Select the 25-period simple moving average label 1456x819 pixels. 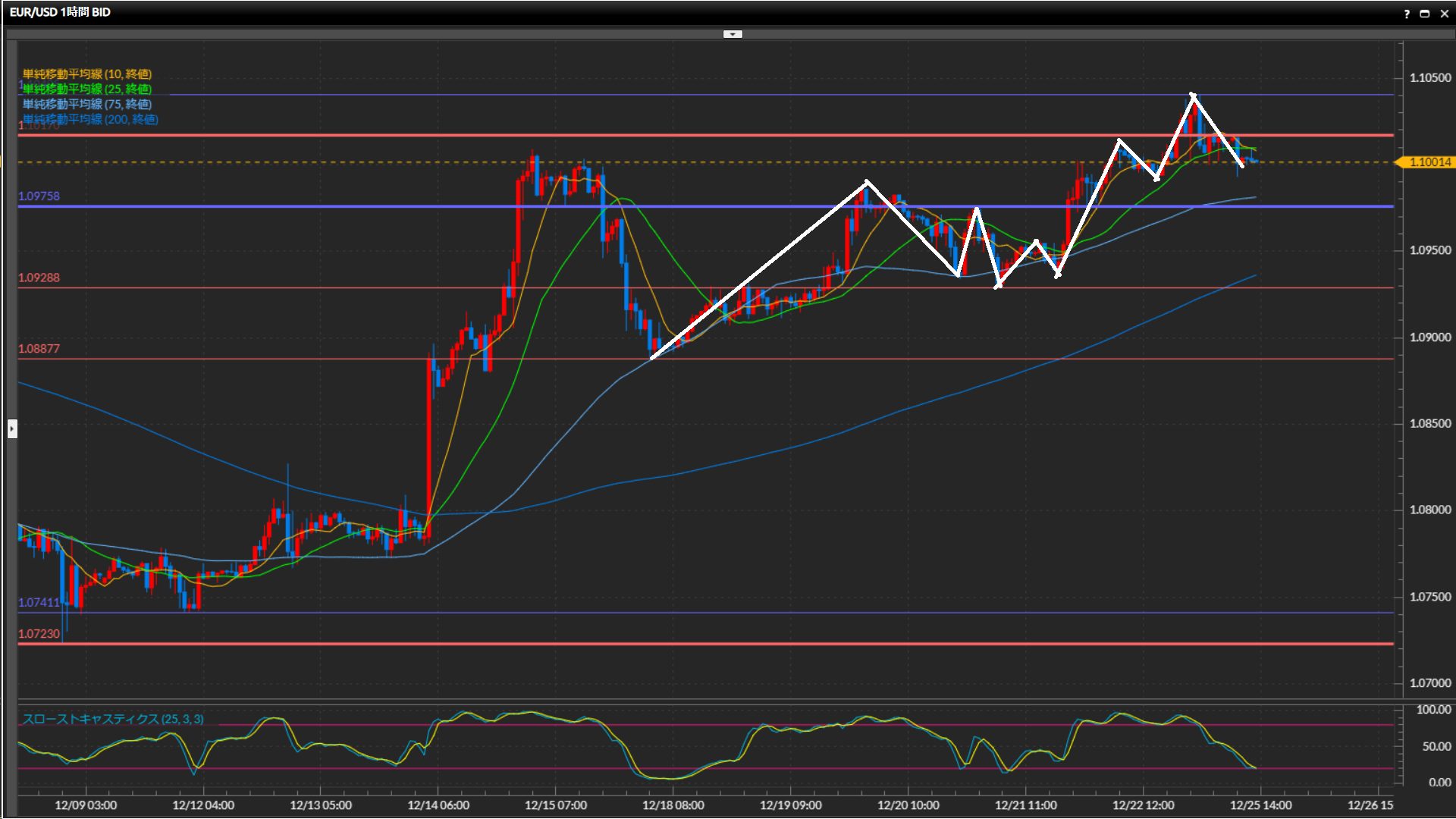tap(87, 89)
